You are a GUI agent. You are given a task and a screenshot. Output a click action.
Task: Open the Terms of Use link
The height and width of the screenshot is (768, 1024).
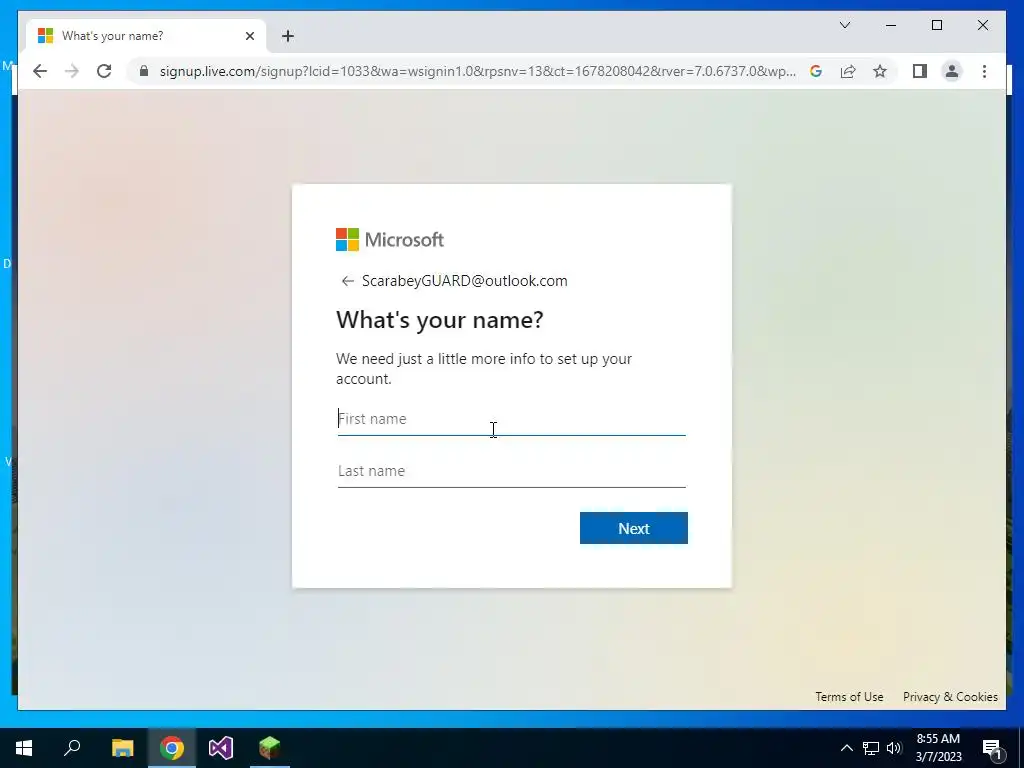pyautogui.click(x=849, y=697)
